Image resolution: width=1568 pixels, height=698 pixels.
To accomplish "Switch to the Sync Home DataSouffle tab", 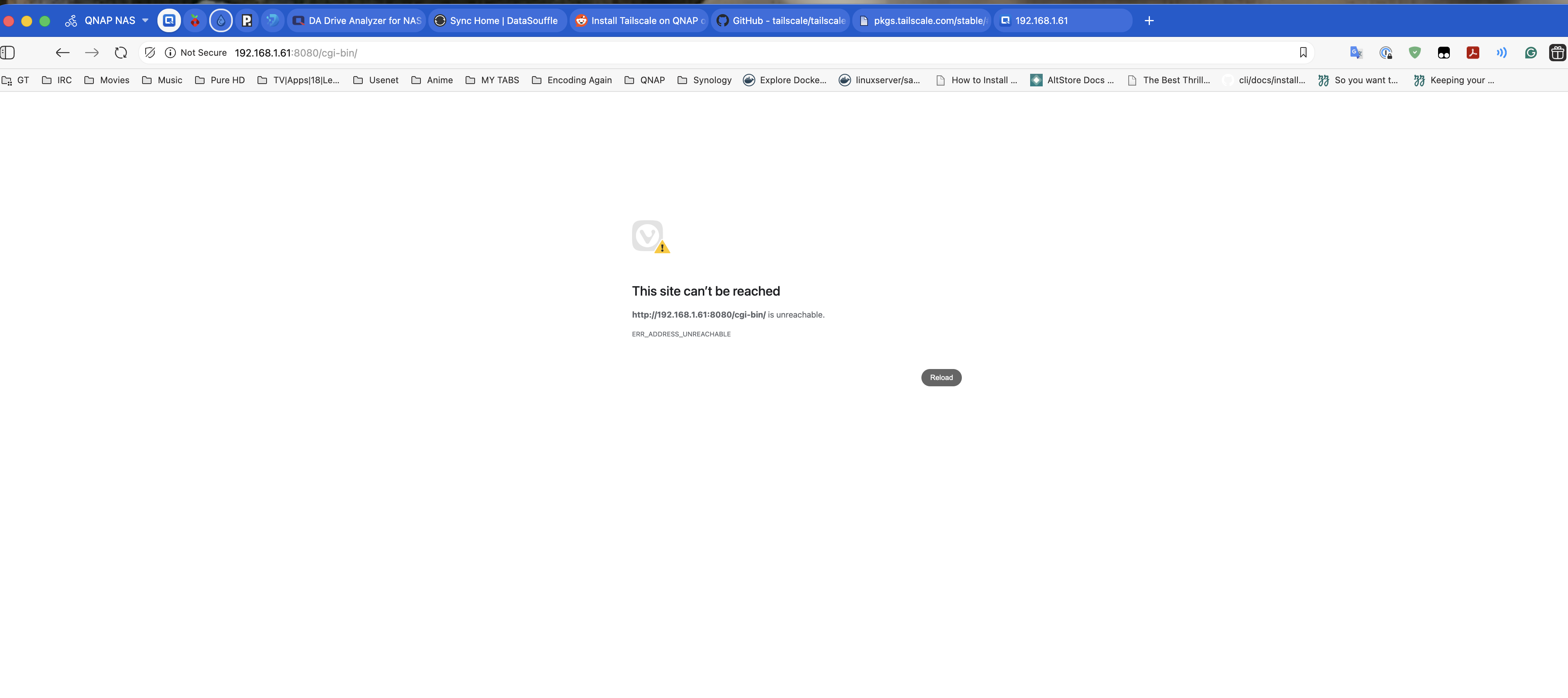I will click(x=497, y=21).
